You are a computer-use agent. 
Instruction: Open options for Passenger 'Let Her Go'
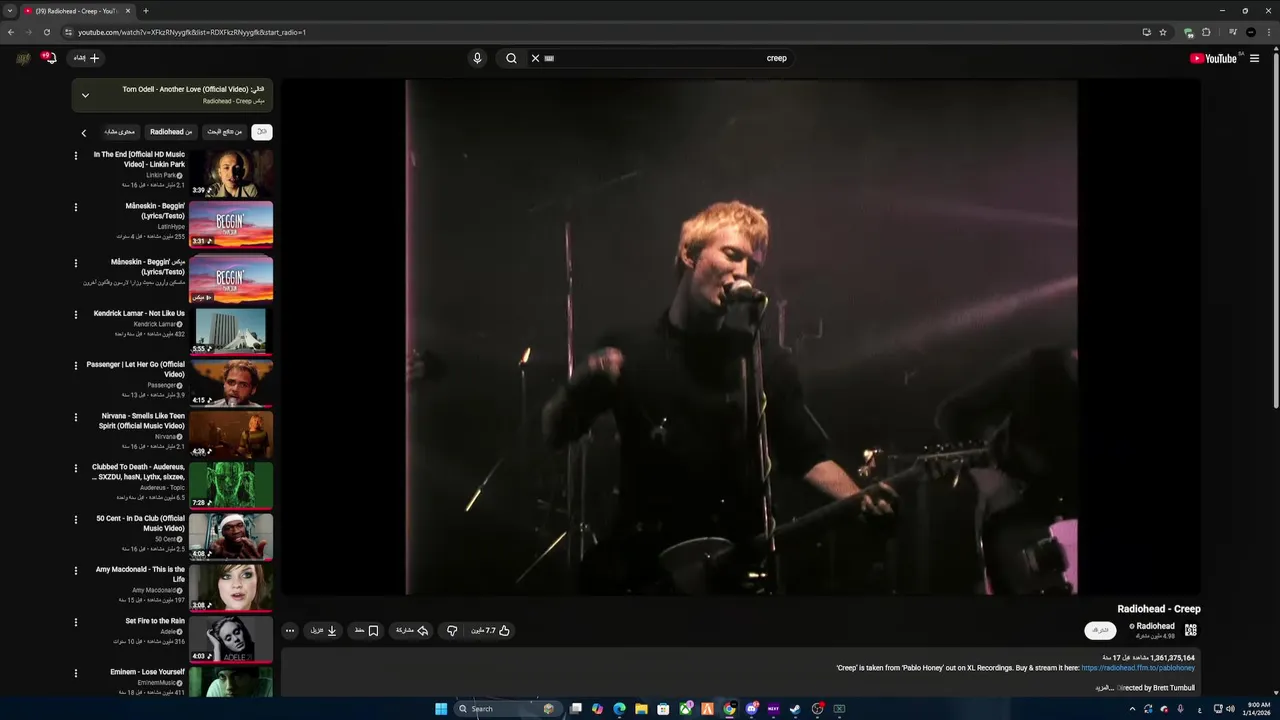tap(76, 366)
